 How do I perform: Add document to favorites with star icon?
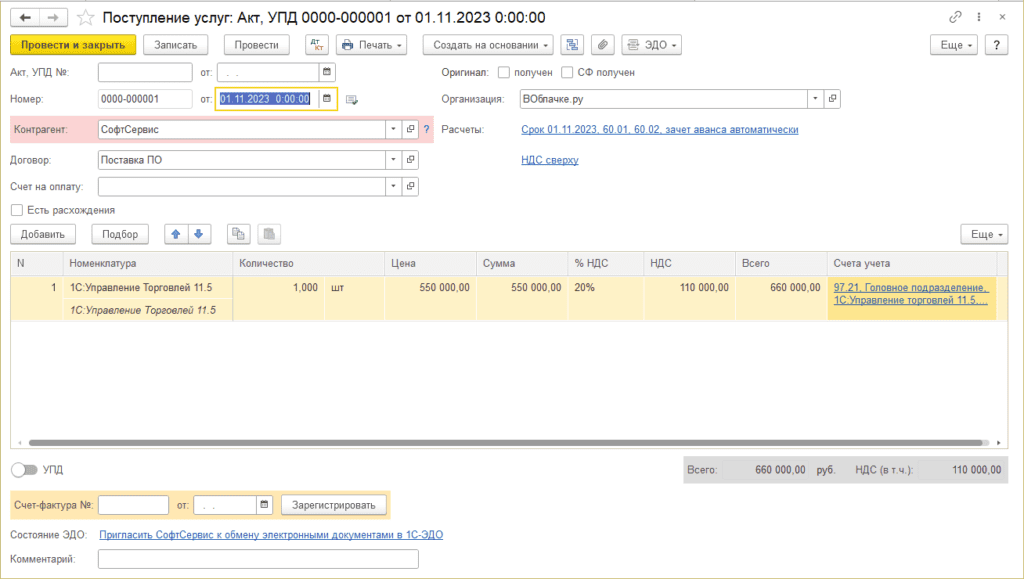pyautogui.click(x=87, y=18)
